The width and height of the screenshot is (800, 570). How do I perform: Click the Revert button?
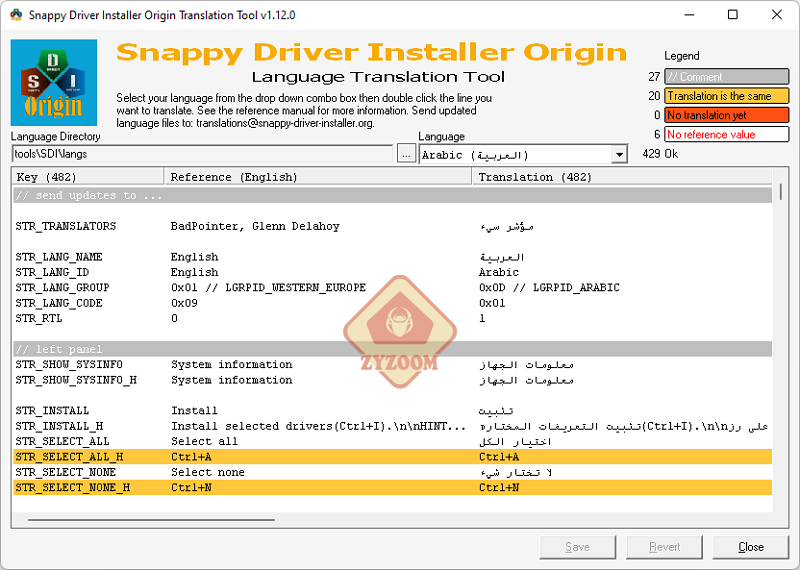[664, 547]
